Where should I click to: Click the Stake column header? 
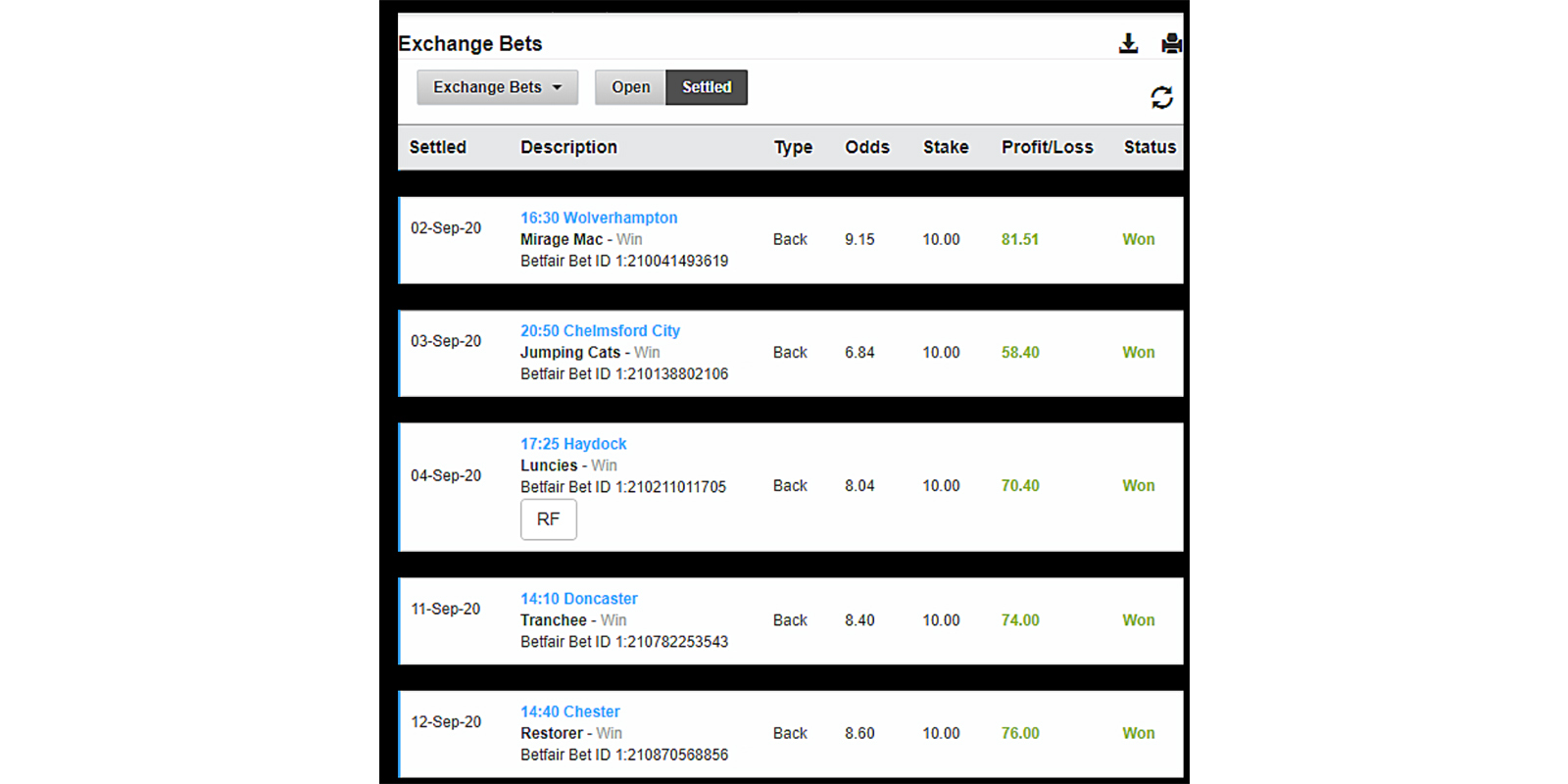[946, 147]
